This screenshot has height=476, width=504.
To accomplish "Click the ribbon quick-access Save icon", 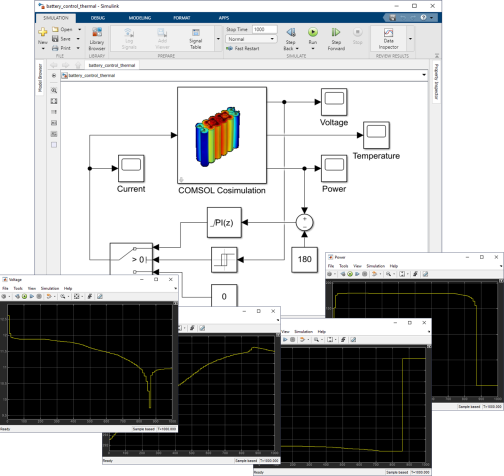I will coord(393,17).
